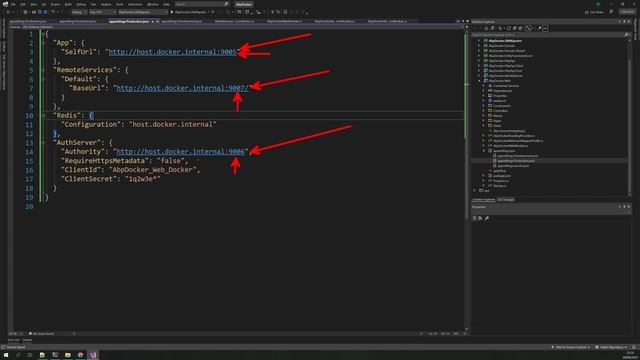Open the Error List tab
640x360 pixels.
pos(13,340)
